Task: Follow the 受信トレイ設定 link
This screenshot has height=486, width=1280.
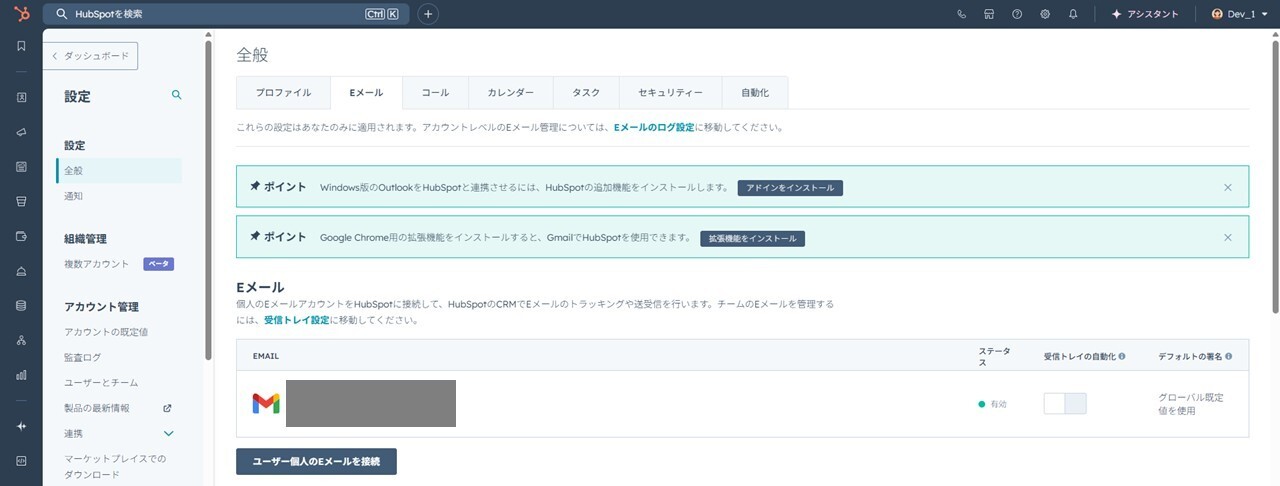Action: (296, 321)
